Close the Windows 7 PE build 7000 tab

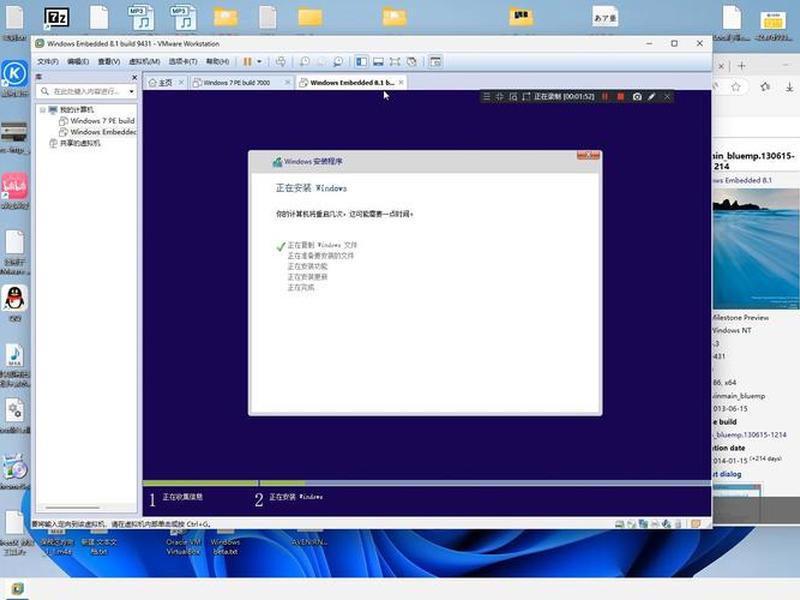tap(287, 82)
